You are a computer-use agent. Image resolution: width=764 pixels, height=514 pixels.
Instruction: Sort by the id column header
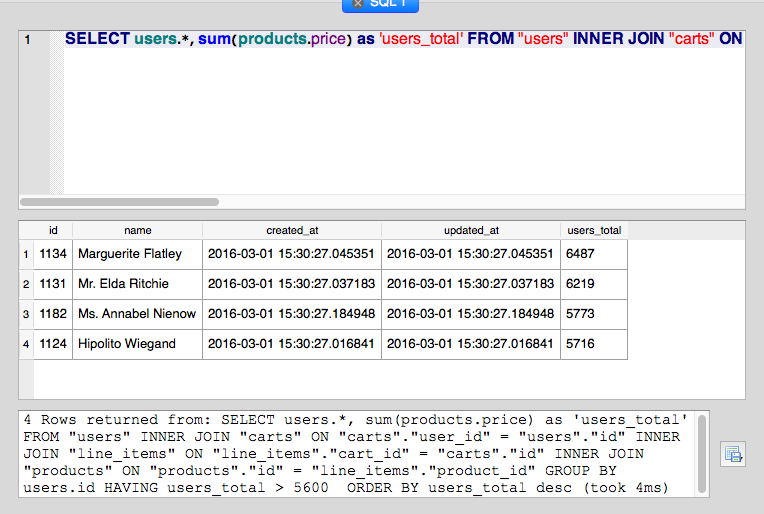(x=53, y=230)
